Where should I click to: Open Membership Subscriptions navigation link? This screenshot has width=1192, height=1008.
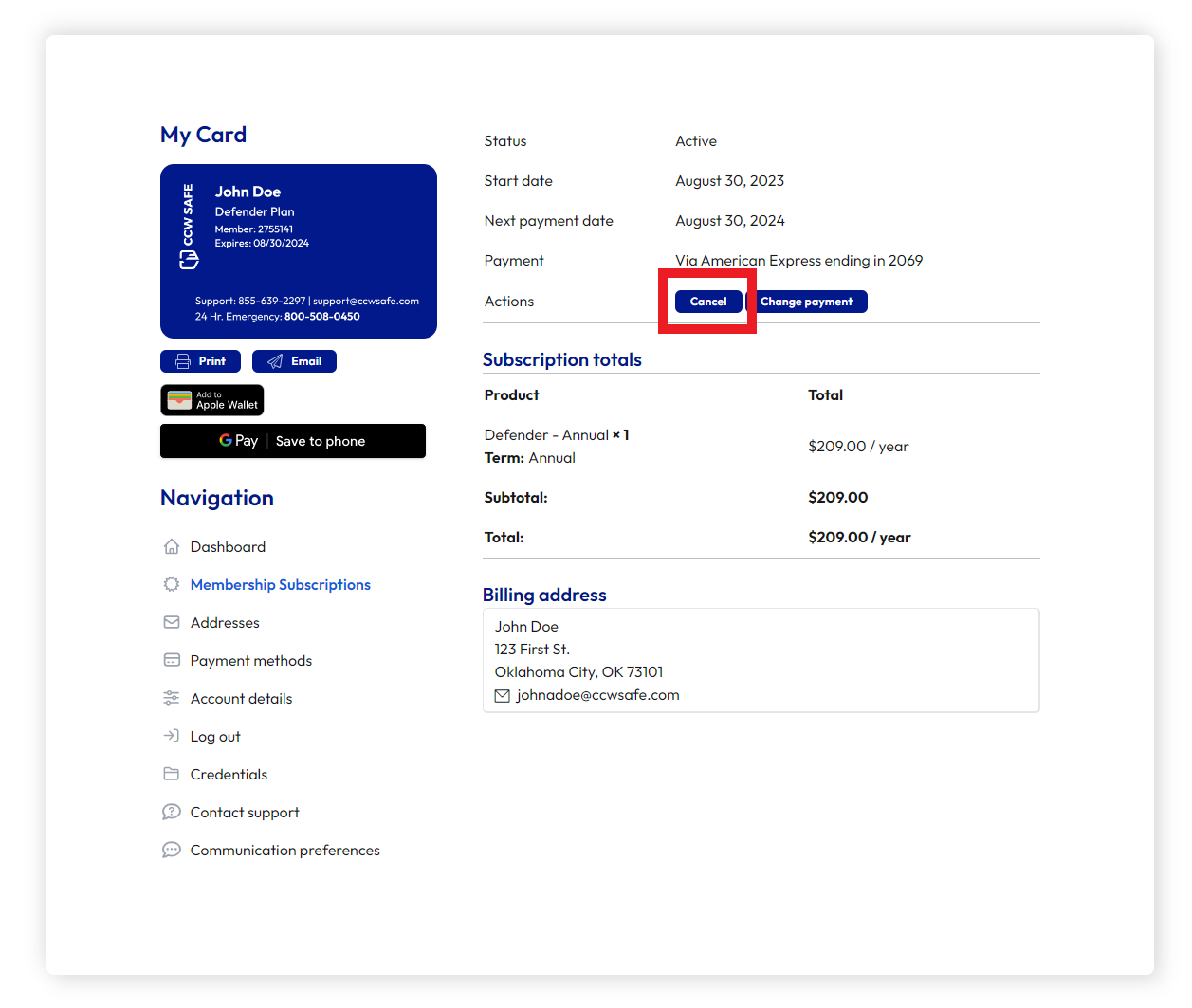281,584
